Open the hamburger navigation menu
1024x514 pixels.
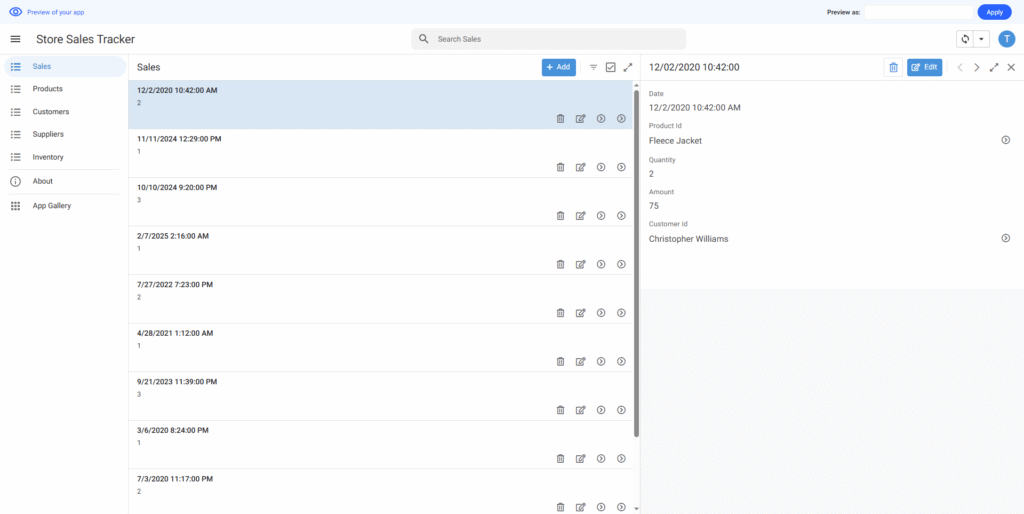click(x=15, y=39)
